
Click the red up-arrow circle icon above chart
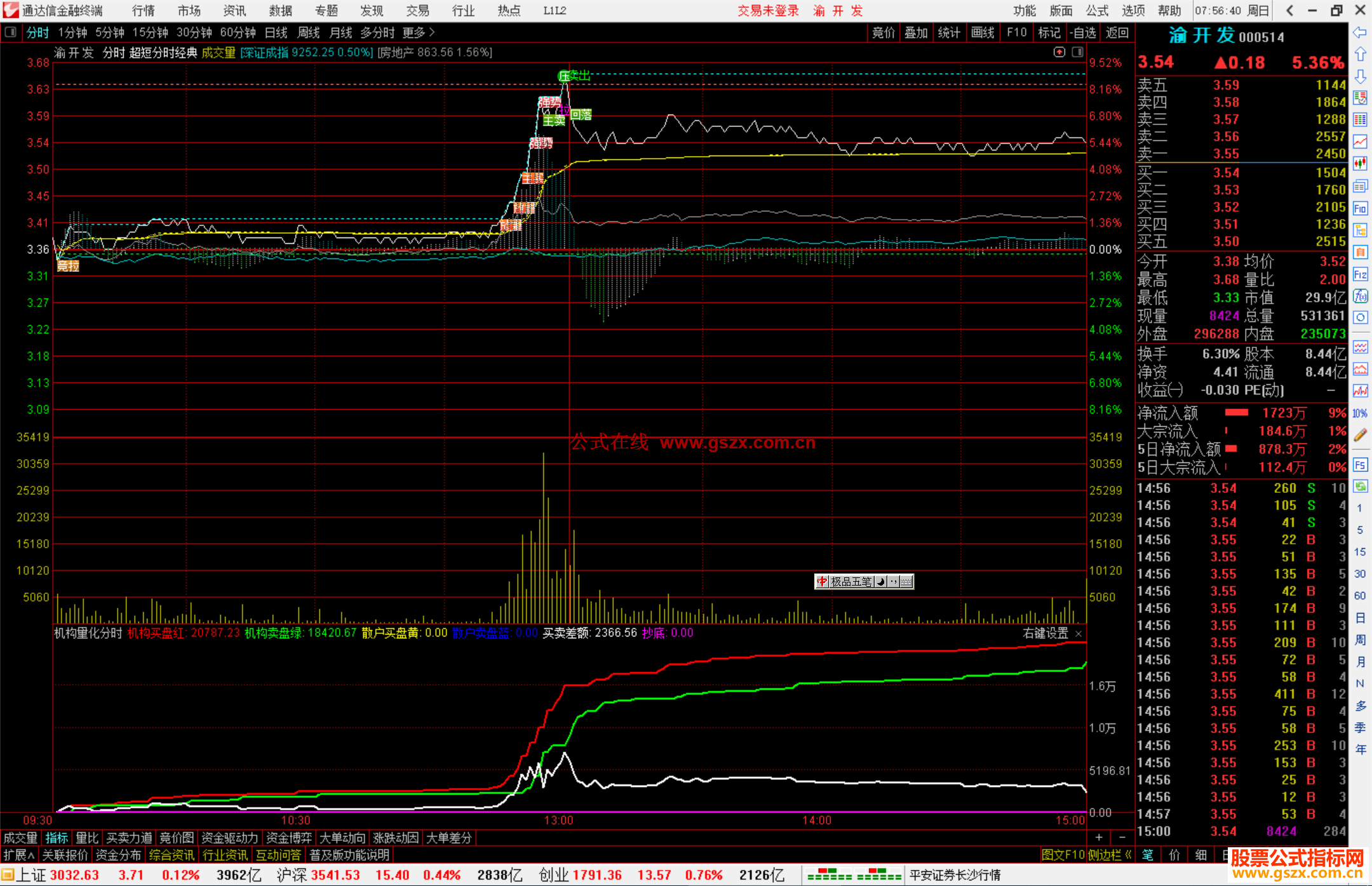click(1059, 52)
